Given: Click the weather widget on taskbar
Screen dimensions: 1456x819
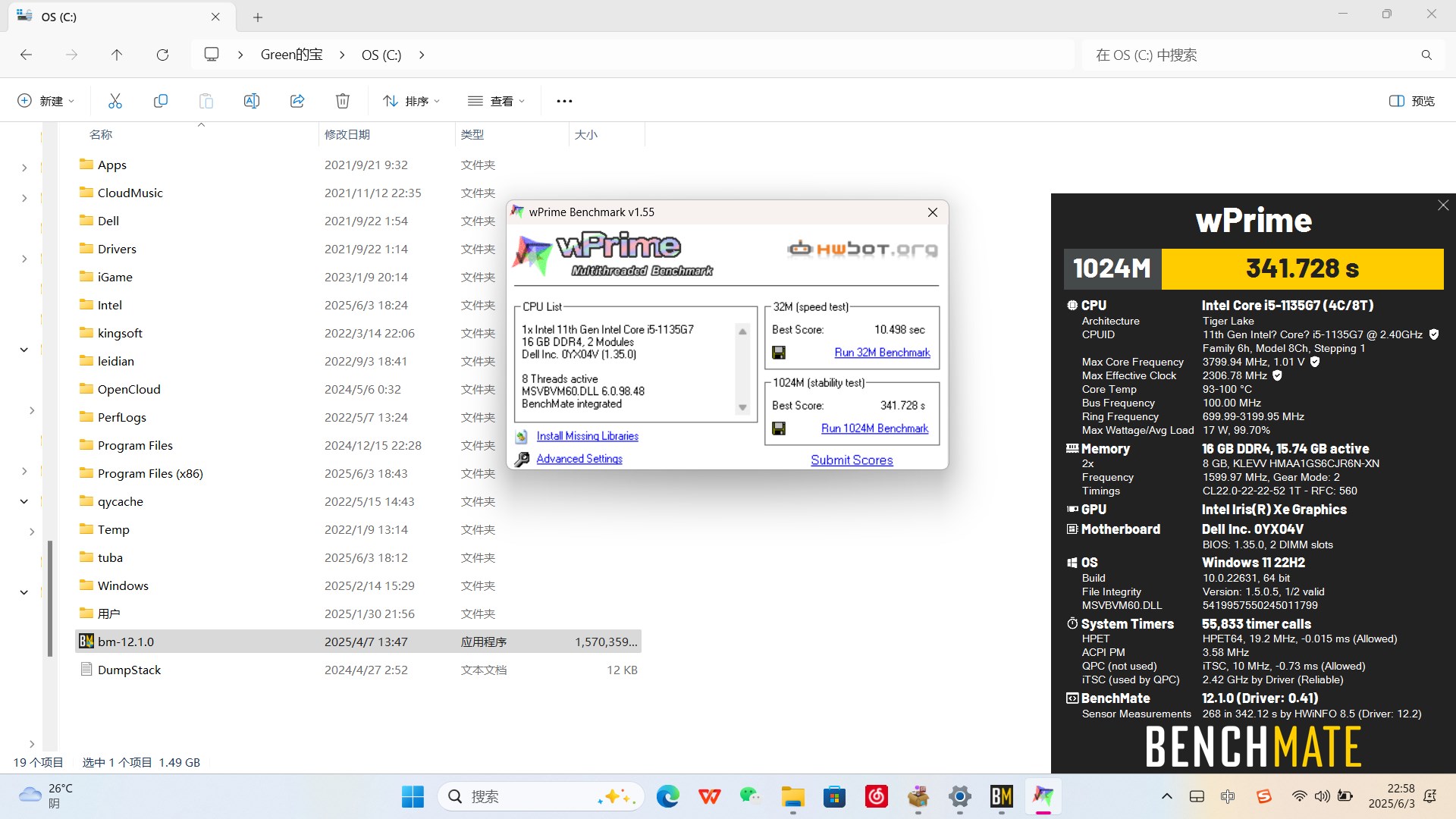Looking at the screenshot, I should (x=45, y=796).
